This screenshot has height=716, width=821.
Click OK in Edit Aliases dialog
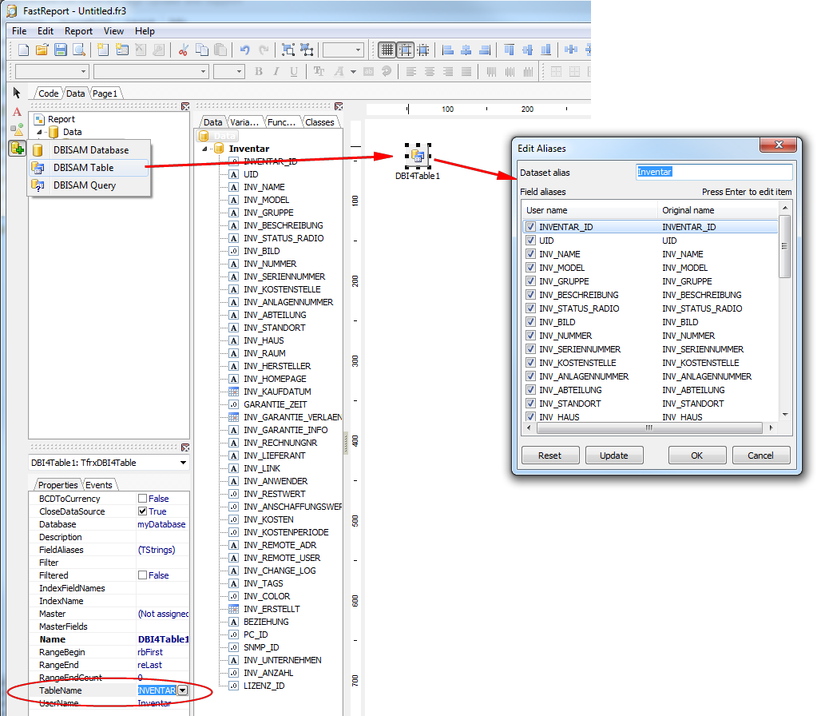click(x=697, y=455)
